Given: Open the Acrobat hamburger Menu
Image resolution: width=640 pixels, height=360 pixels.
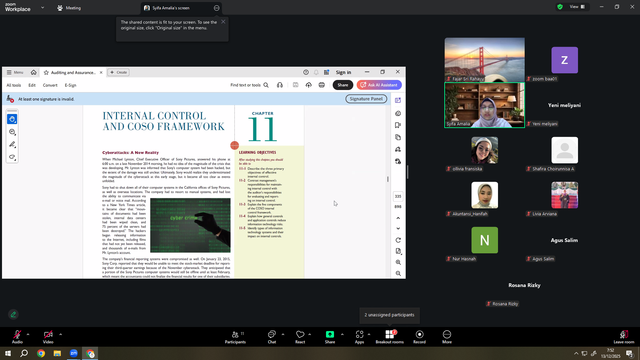Looking at the screenshot, I should [15, 72].
